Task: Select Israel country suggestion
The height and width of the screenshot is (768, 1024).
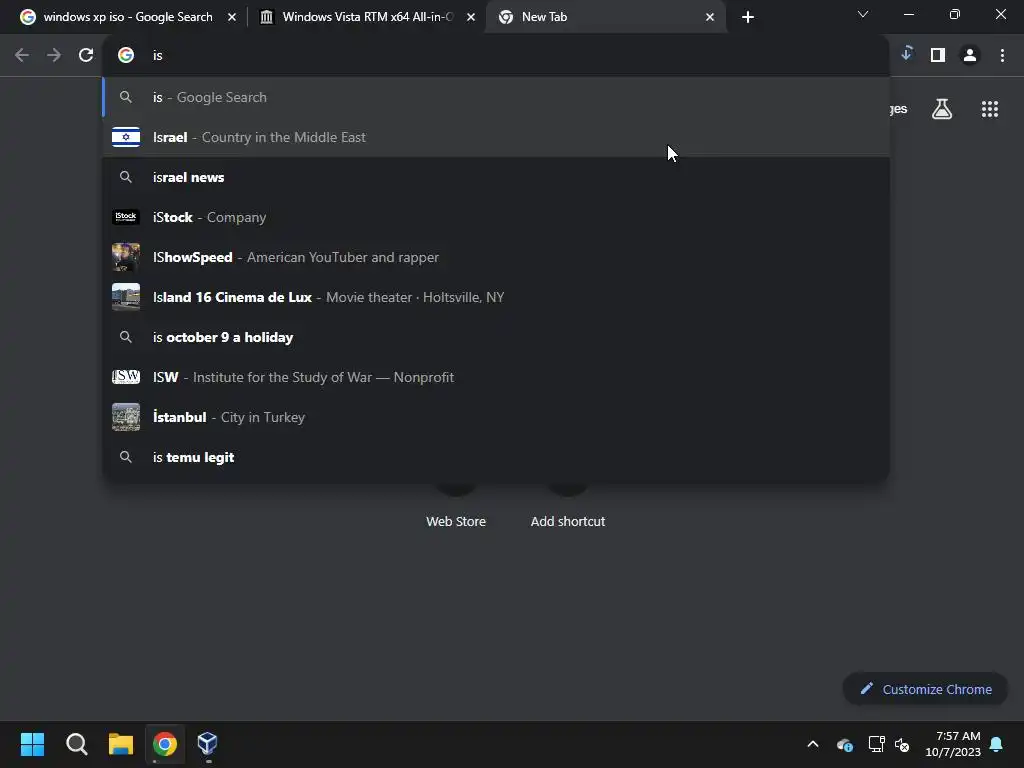Action: point(496,137)
